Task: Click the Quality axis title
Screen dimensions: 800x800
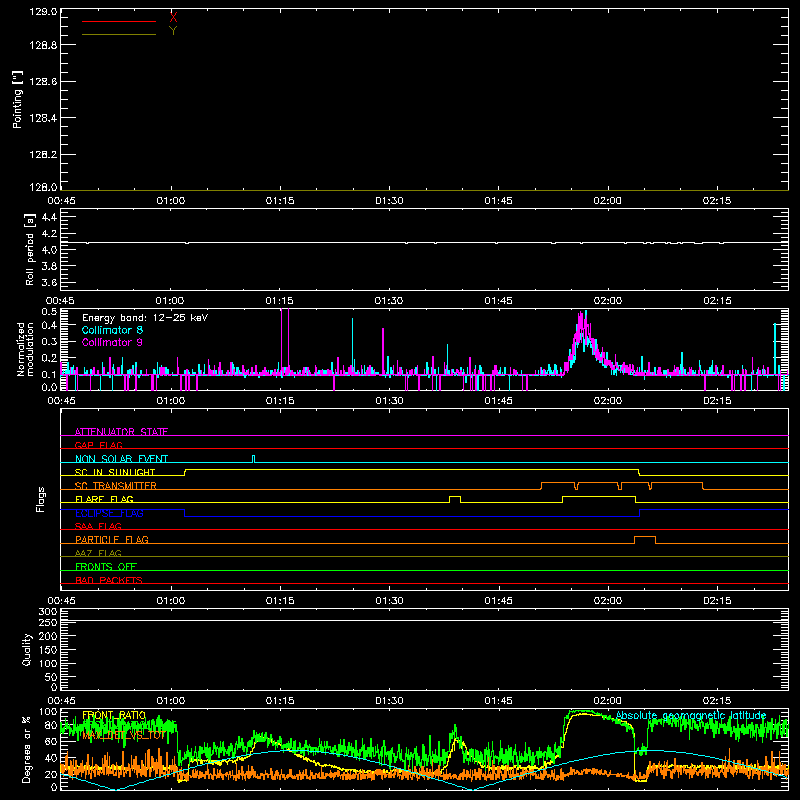Action: pyautogui.click(x=27, y=649)
